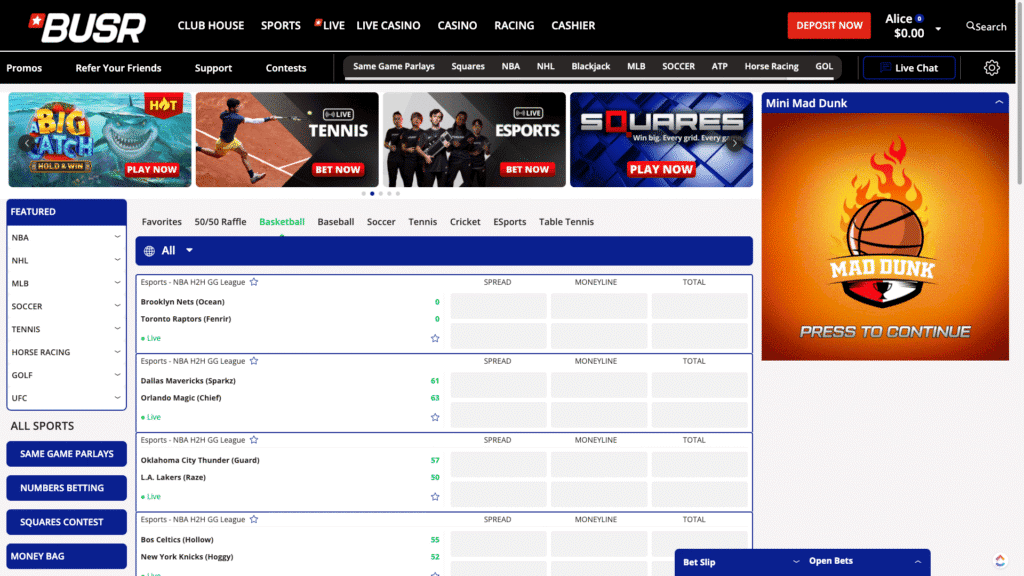The height and width of the screenshot is (576, 1024).
Task: Click the SQUARES CONTEST sidebar button
Action: tap(67, 522)
